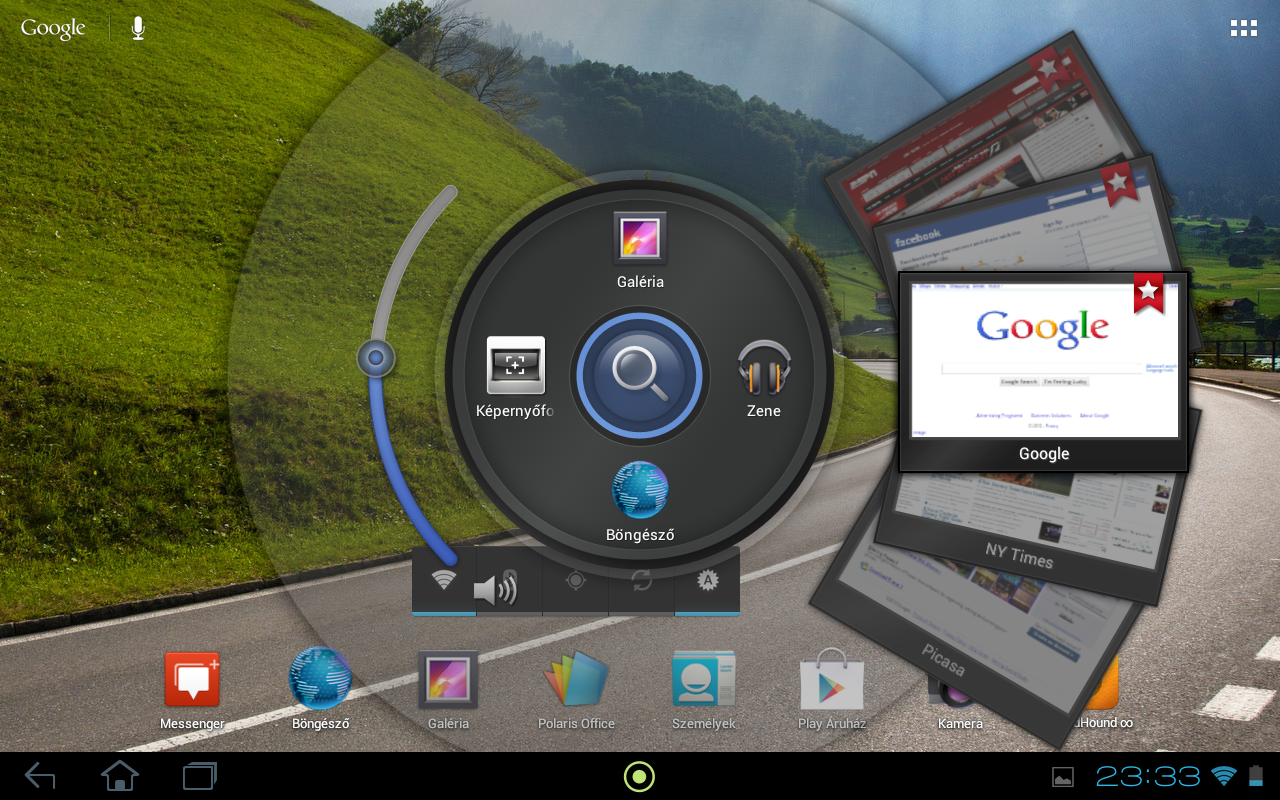The image size is (1280, 800).
Task: Open the screenshot notification icon
Action: [x=1063, y=776]
